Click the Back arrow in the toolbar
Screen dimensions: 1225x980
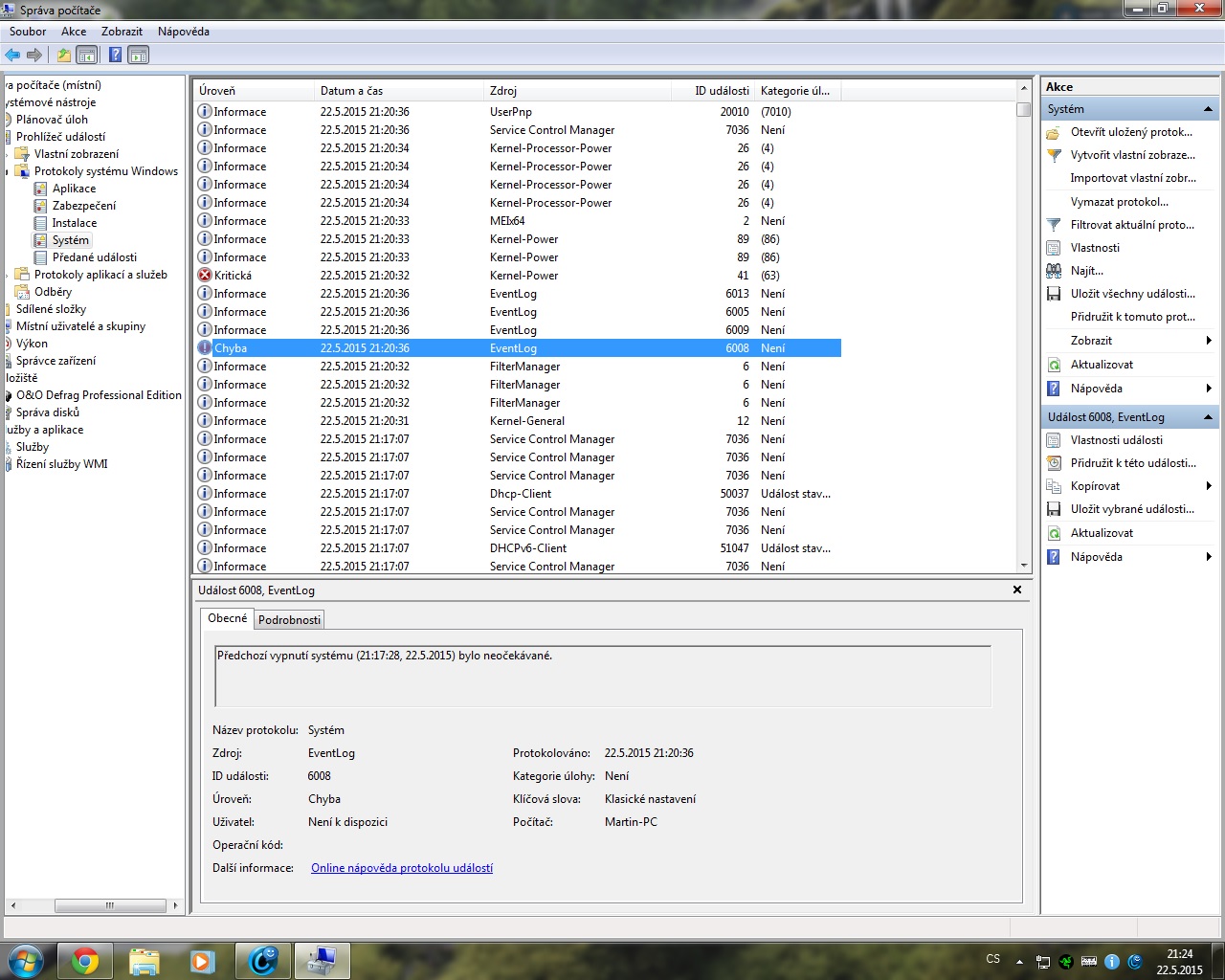pyautogui.click(x=12, y=55)
